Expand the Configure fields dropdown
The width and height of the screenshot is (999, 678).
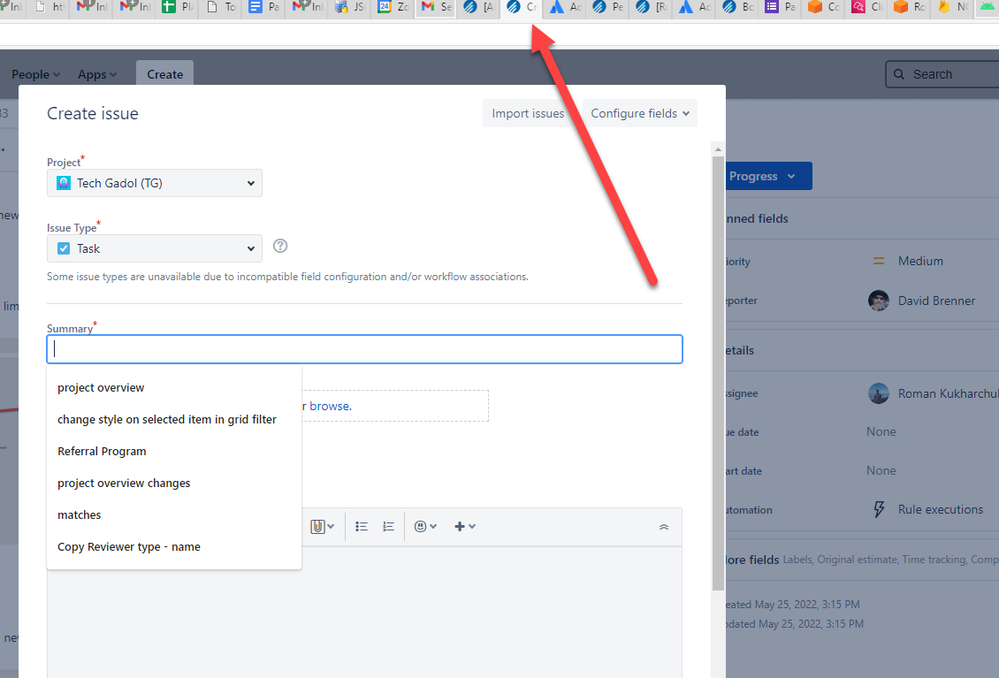640,113
